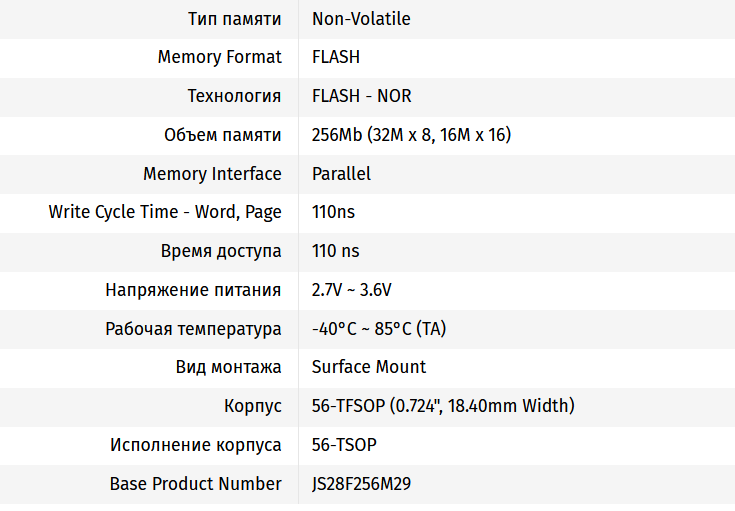Click the 'Объем памяти' label
The height and width of the screenshot is (511, 735).
(222, 135)
